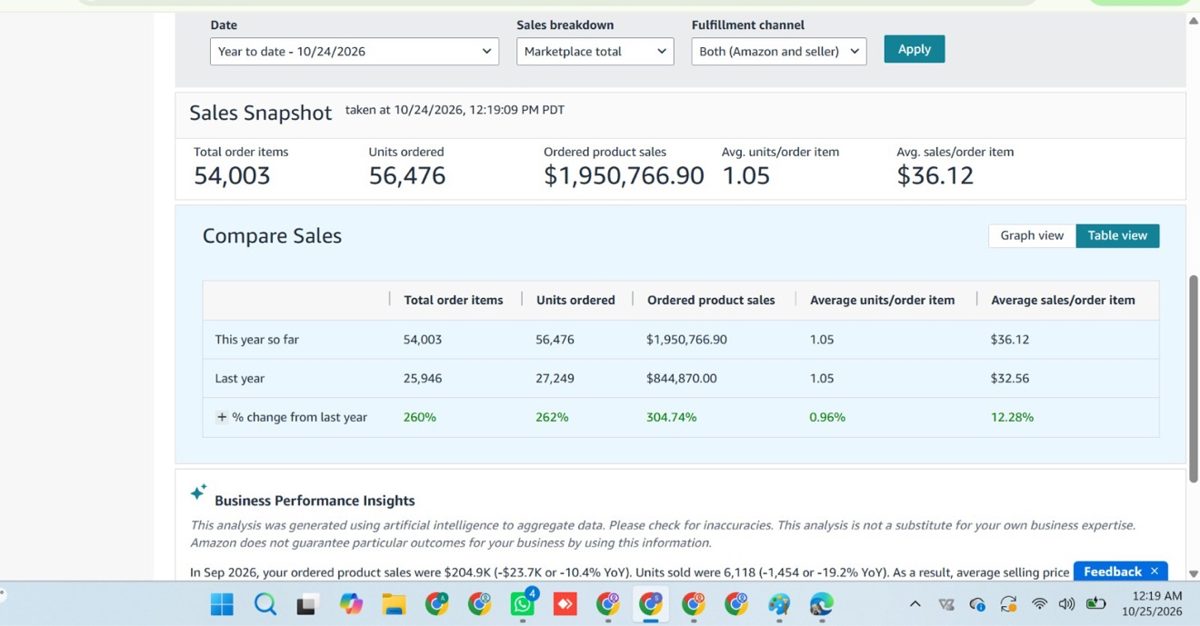Click the Units ordered column header
Viewport: 1200px width, 626px height.
(575, 300)
